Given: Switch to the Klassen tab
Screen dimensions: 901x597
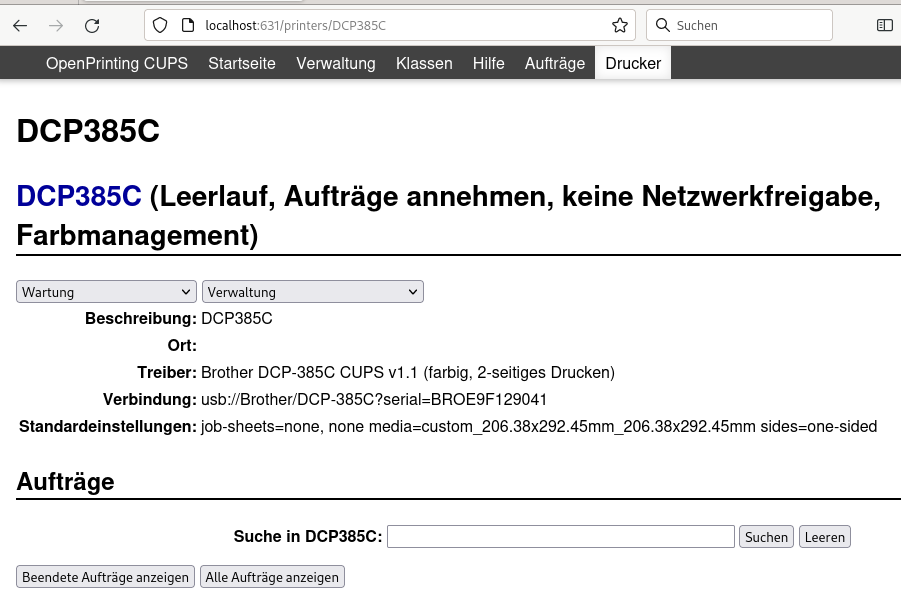Looking at the screenshot, I should 424,63.
